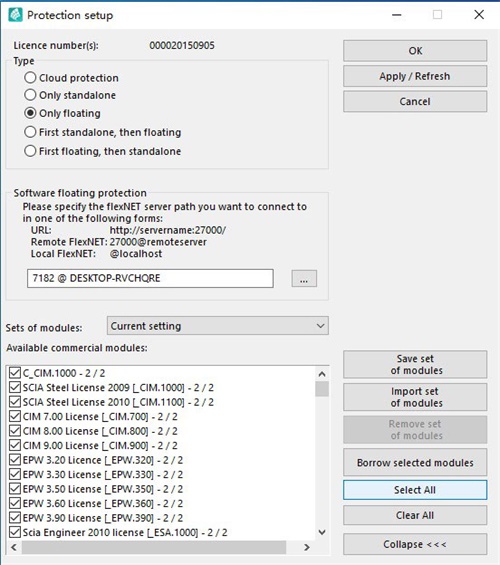Toggle EPW 3.90 License checkbox
Image resolution: width=500 pixels, height=565 pixels.
point(15,518)
